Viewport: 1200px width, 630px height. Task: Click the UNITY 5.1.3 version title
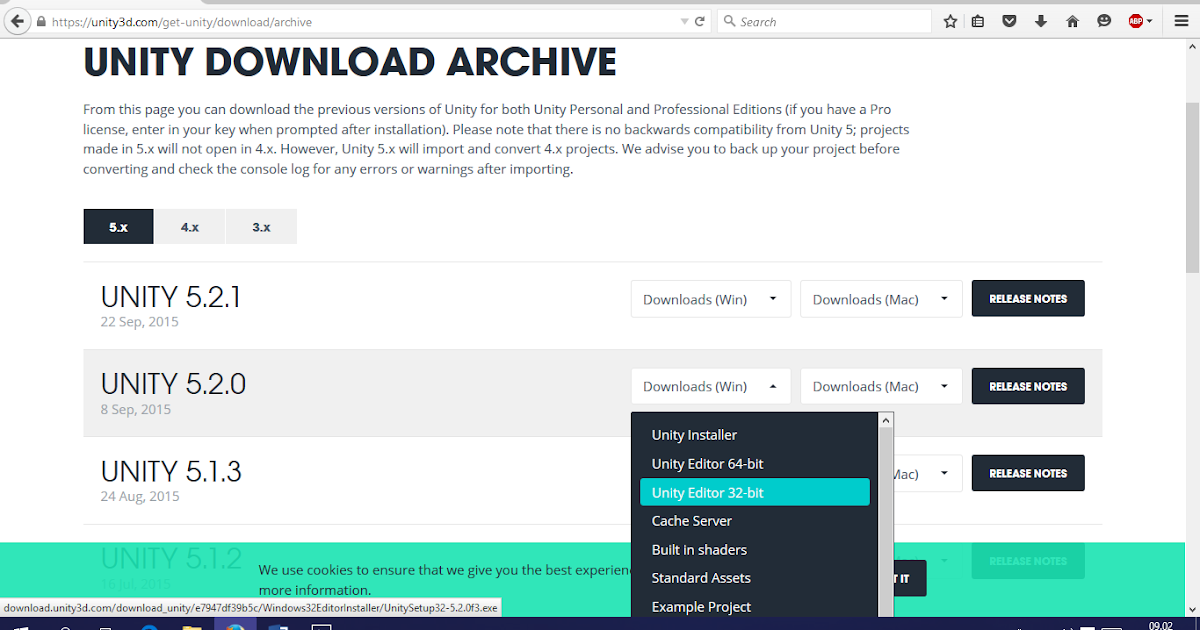tap(171, 471)
